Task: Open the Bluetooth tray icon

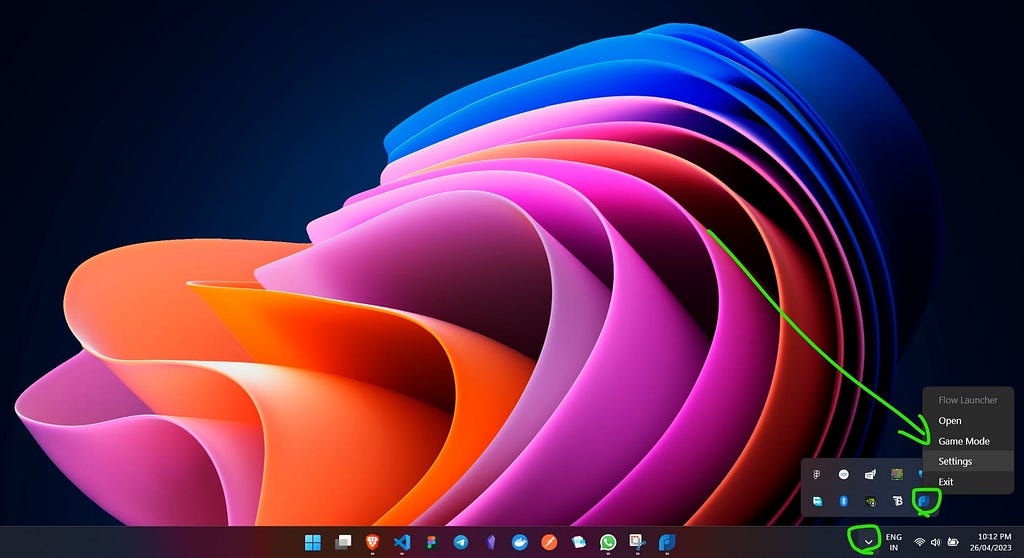Action: coord(844,501)
